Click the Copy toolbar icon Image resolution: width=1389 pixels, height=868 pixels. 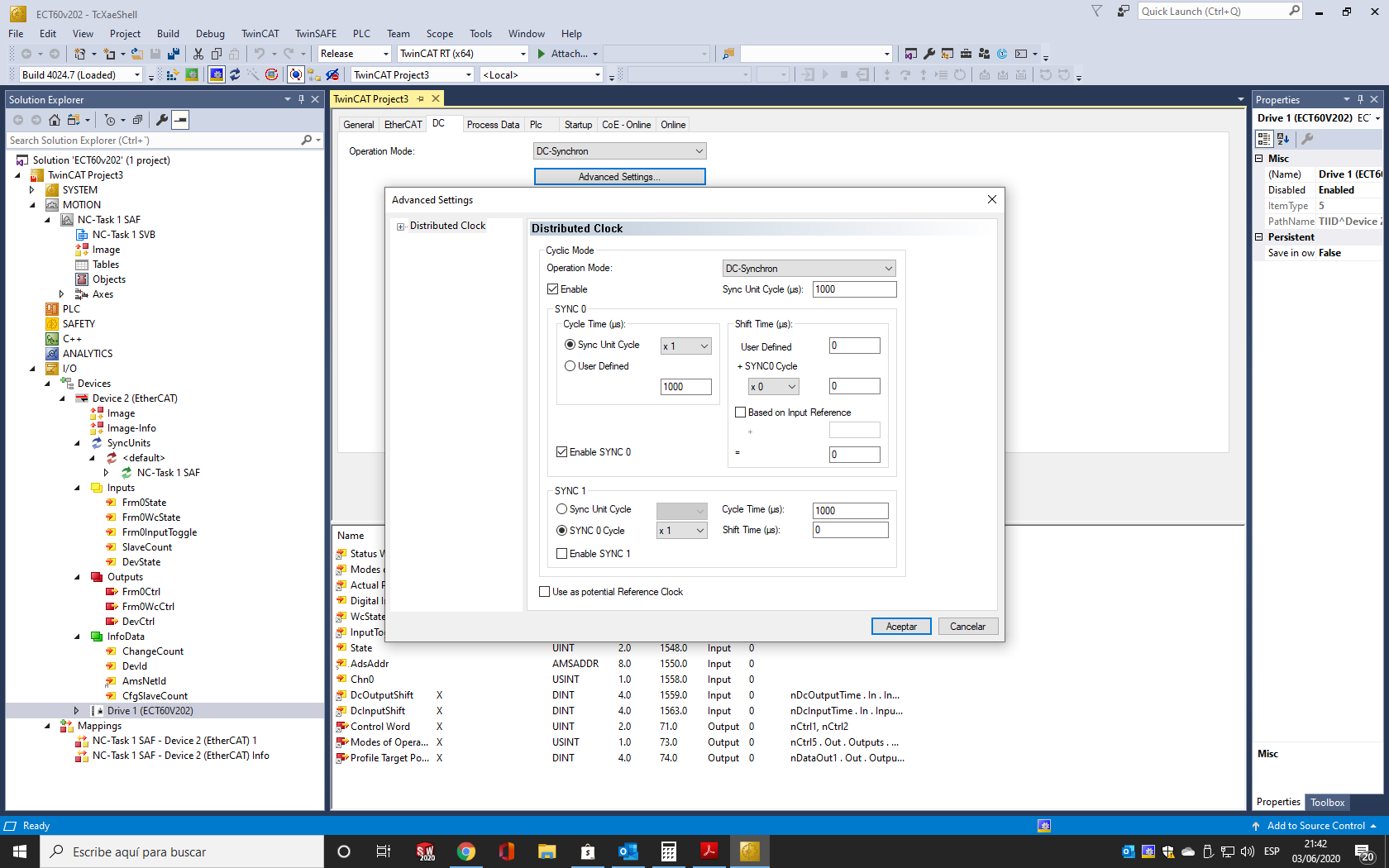[x=217, y=54]
